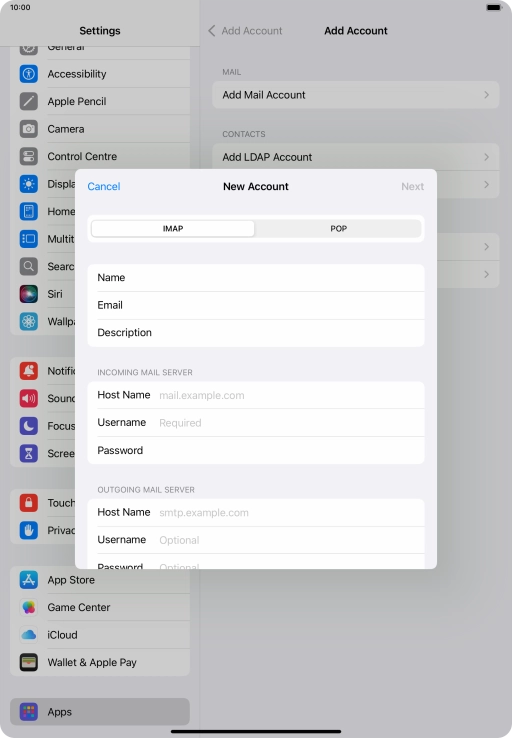Select App Store in Settings sidebar
512x738 pixels.
100,580
